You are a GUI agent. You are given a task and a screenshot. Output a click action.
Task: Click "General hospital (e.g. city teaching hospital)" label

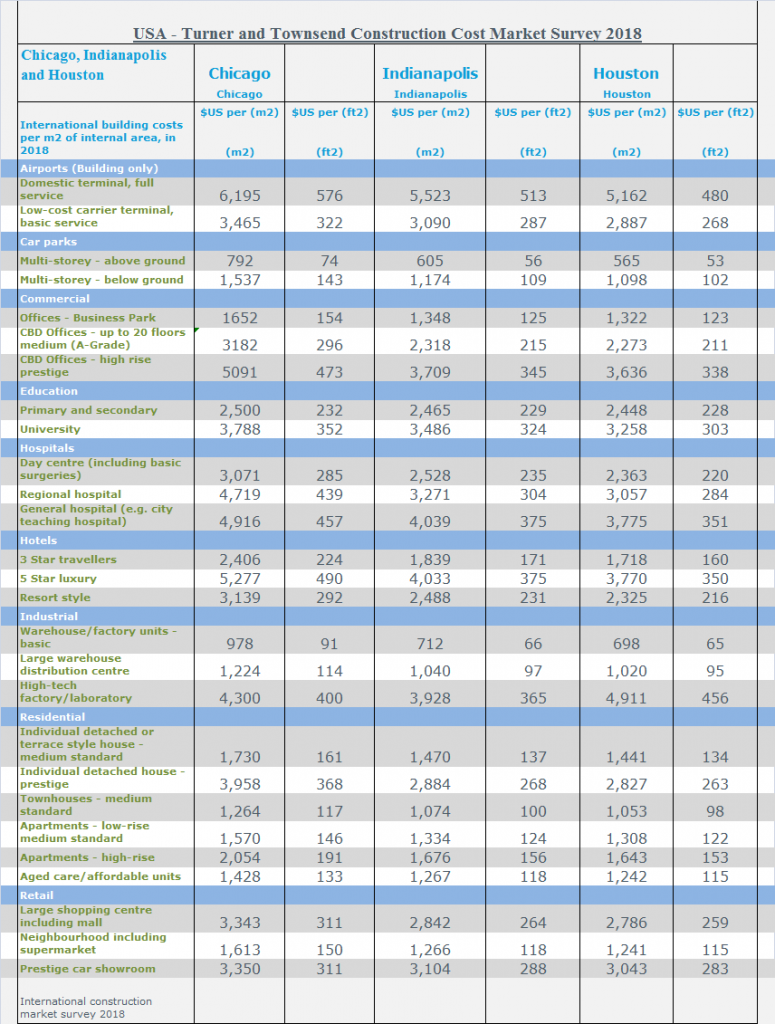[x=96, y=515]
